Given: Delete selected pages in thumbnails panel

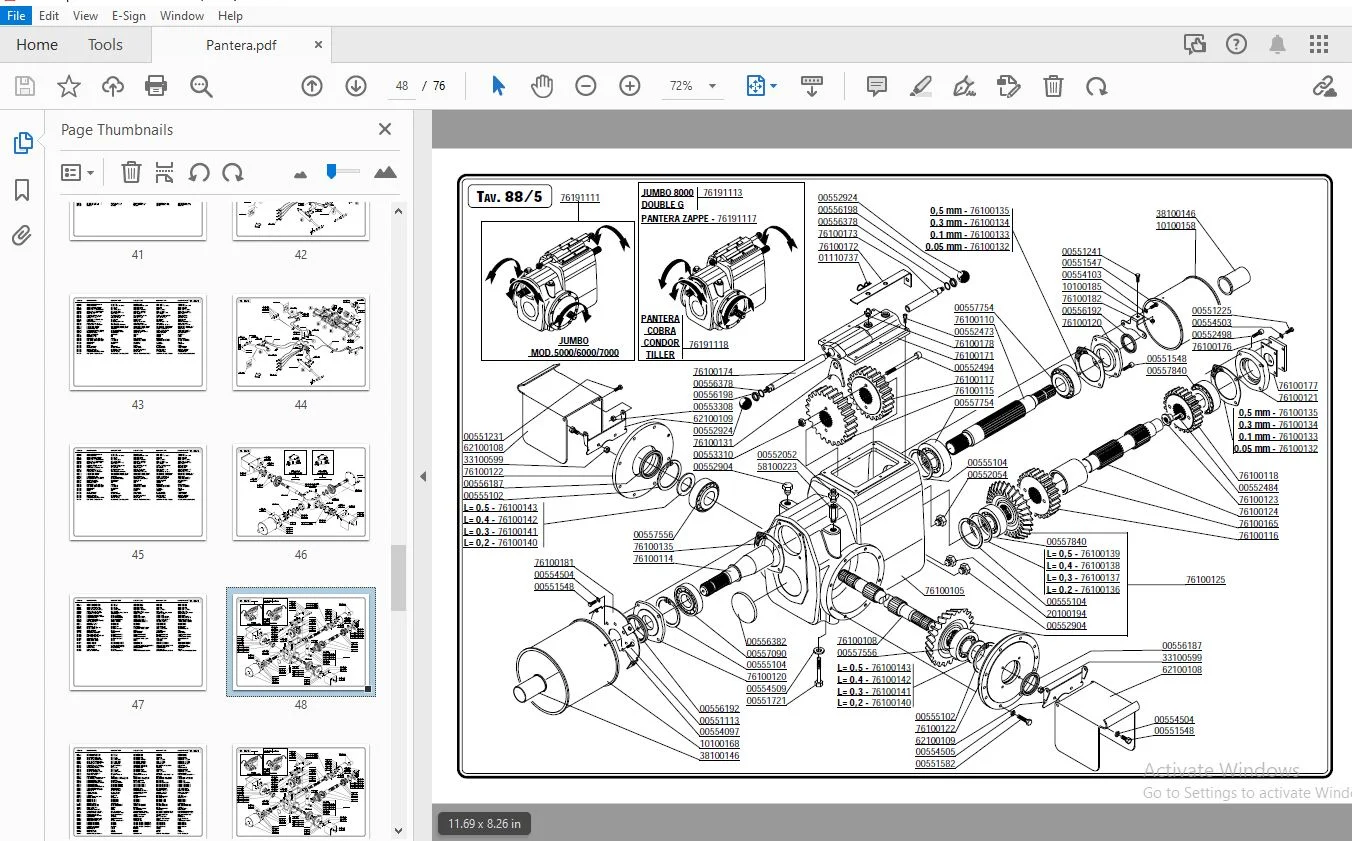Looking at the screenshot, I should [x=131, y=173].
